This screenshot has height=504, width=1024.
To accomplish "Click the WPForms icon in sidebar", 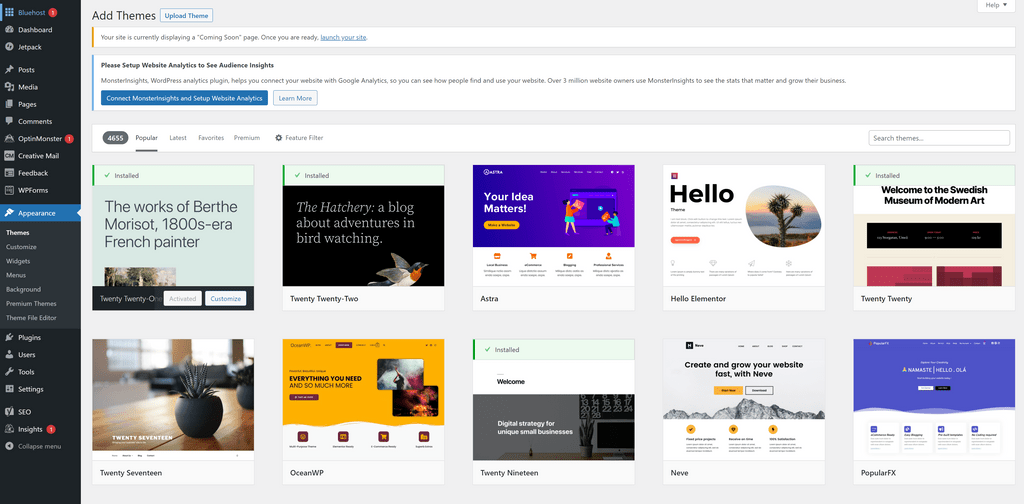I will pos(9,190).
